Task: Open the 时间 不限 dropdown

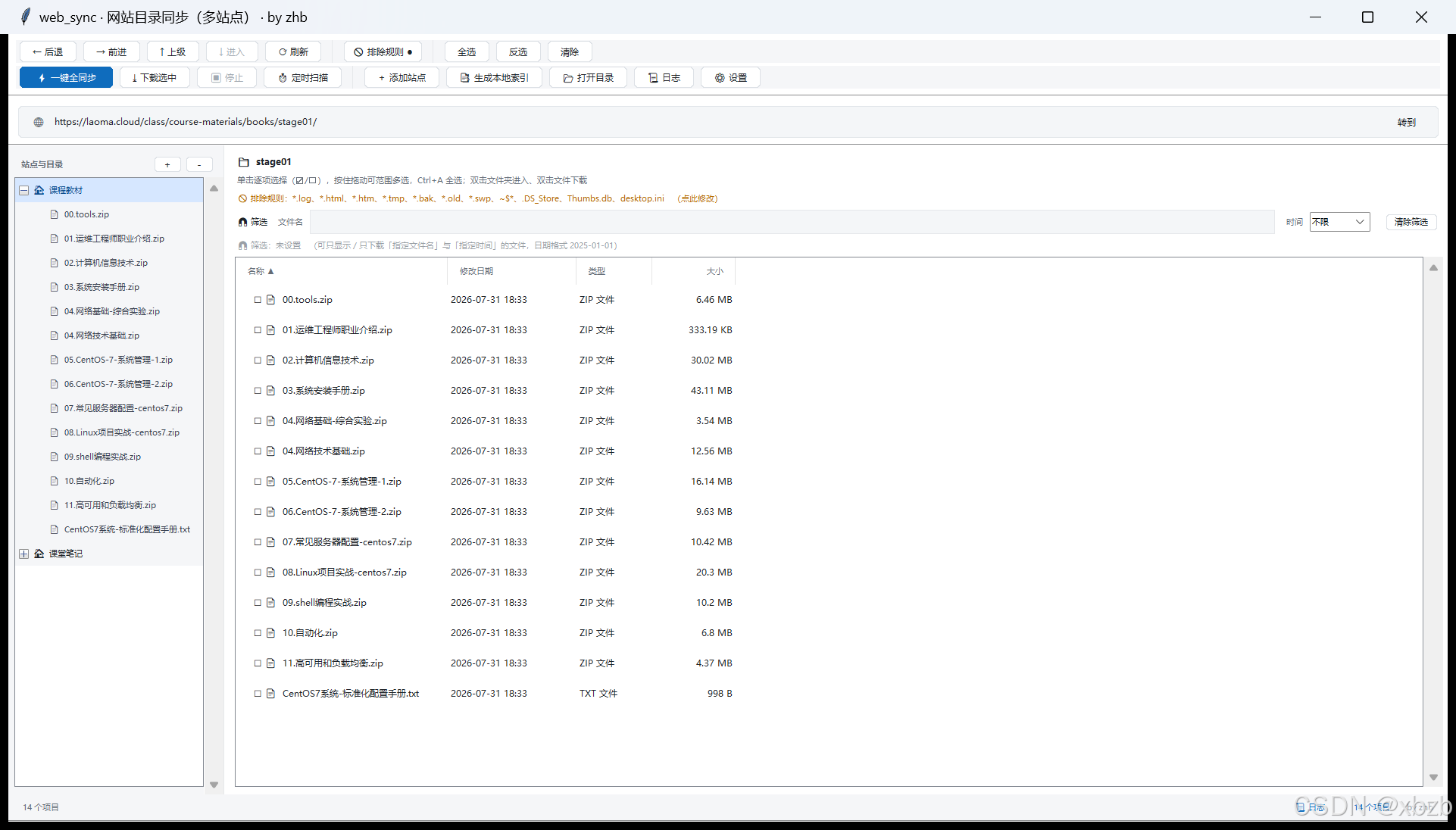Action: coord(1339,222)
